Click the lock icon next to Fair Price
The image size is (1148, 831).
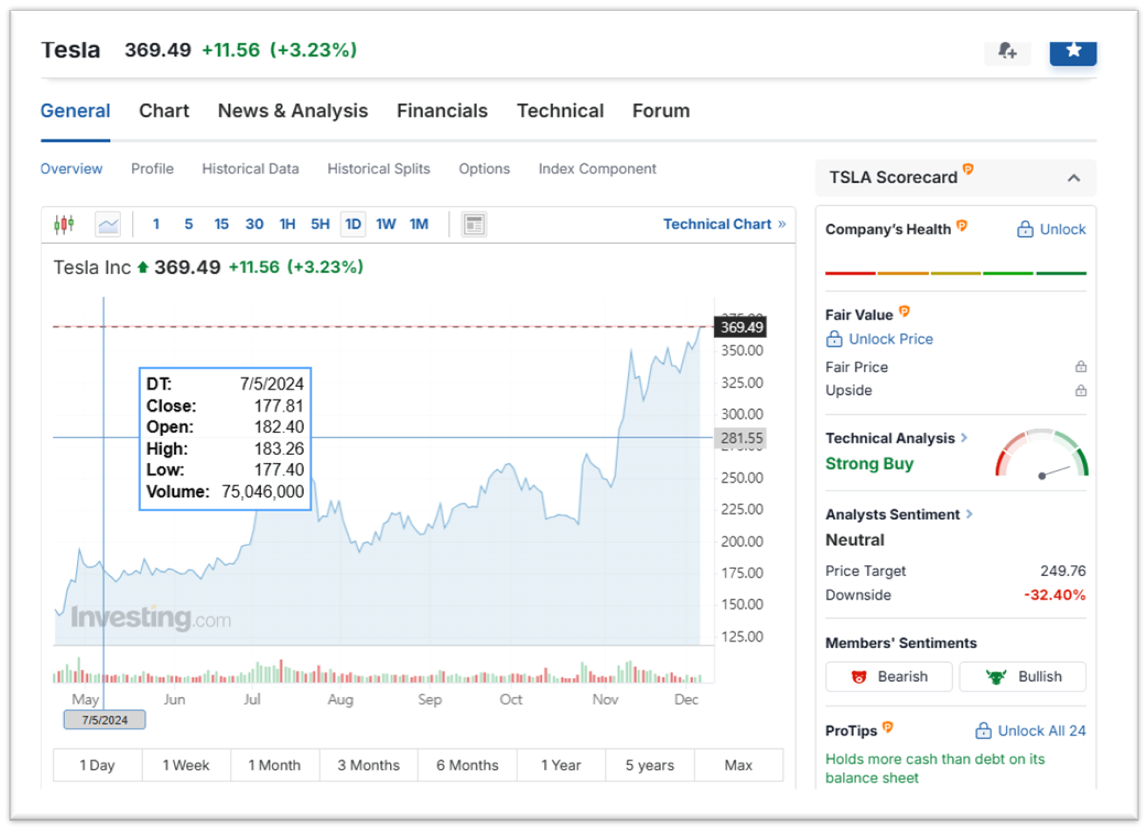click(x=1081, y=367)
